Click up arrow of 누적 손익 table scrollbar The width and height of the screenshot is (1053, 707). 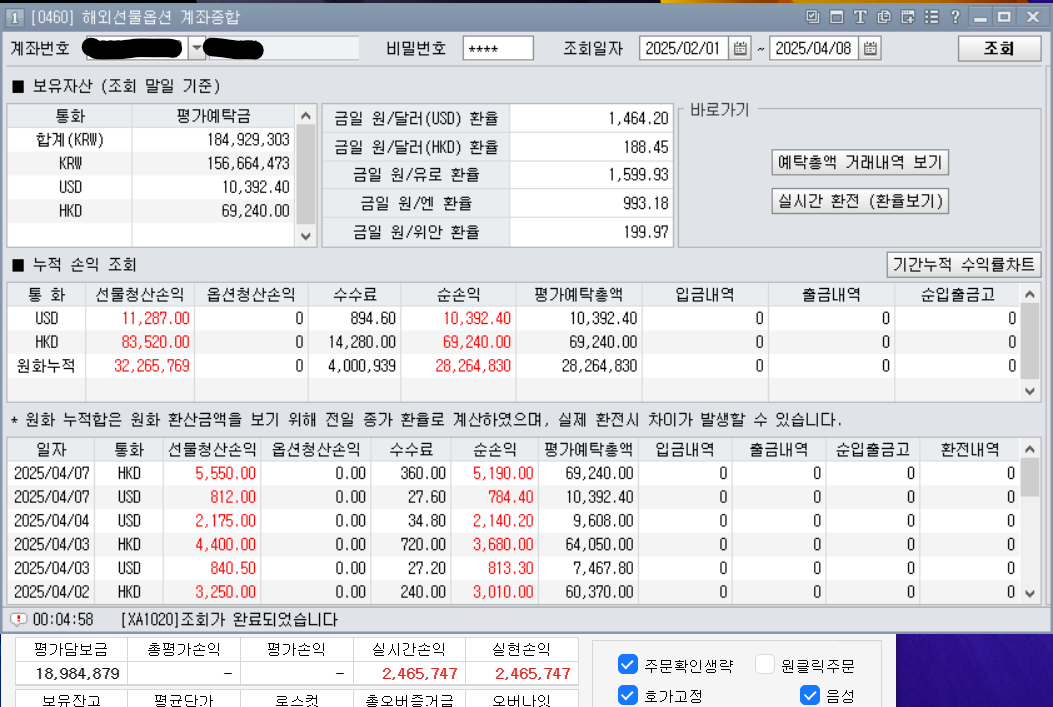click(1030, 294)
